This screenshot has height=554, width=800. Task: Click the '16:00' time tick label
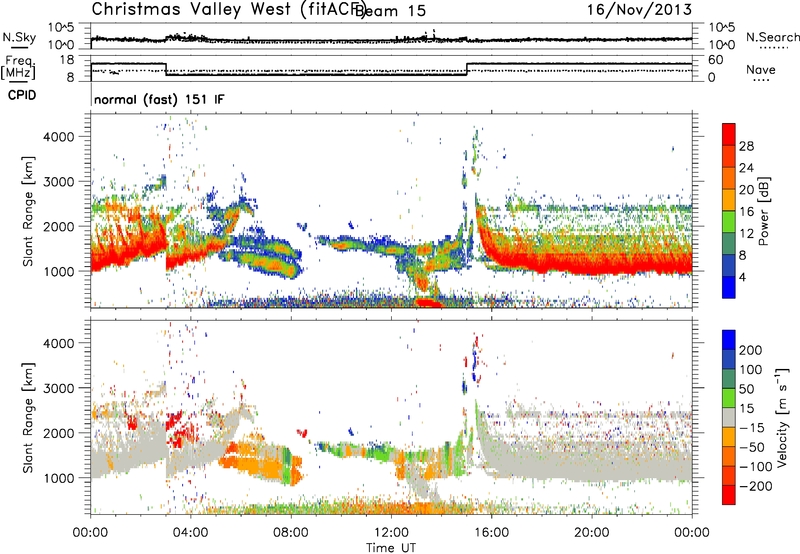click(x=491, y=533)
